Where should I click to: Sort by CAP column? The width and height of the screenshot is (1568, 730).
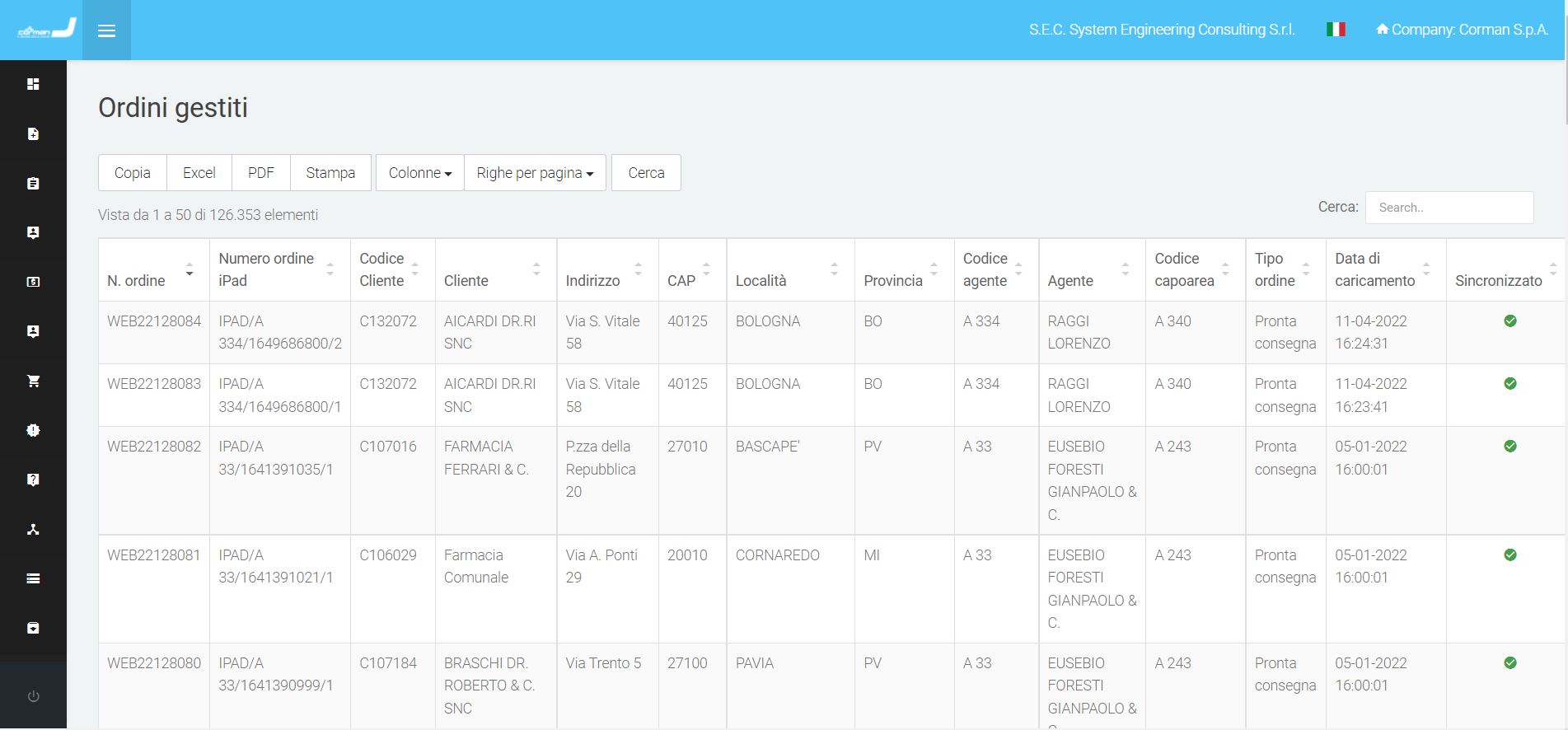tap(693, 270)
